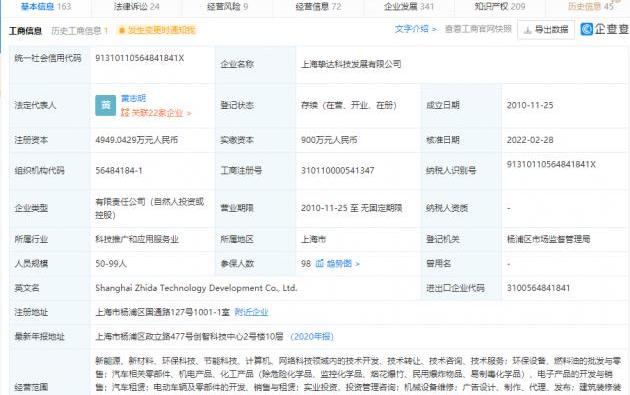Image resolution: width=630 pixels, height=395 pixels.
Task: Open the 法律诉讼 24 tab
Action: (x=137, y=6)
